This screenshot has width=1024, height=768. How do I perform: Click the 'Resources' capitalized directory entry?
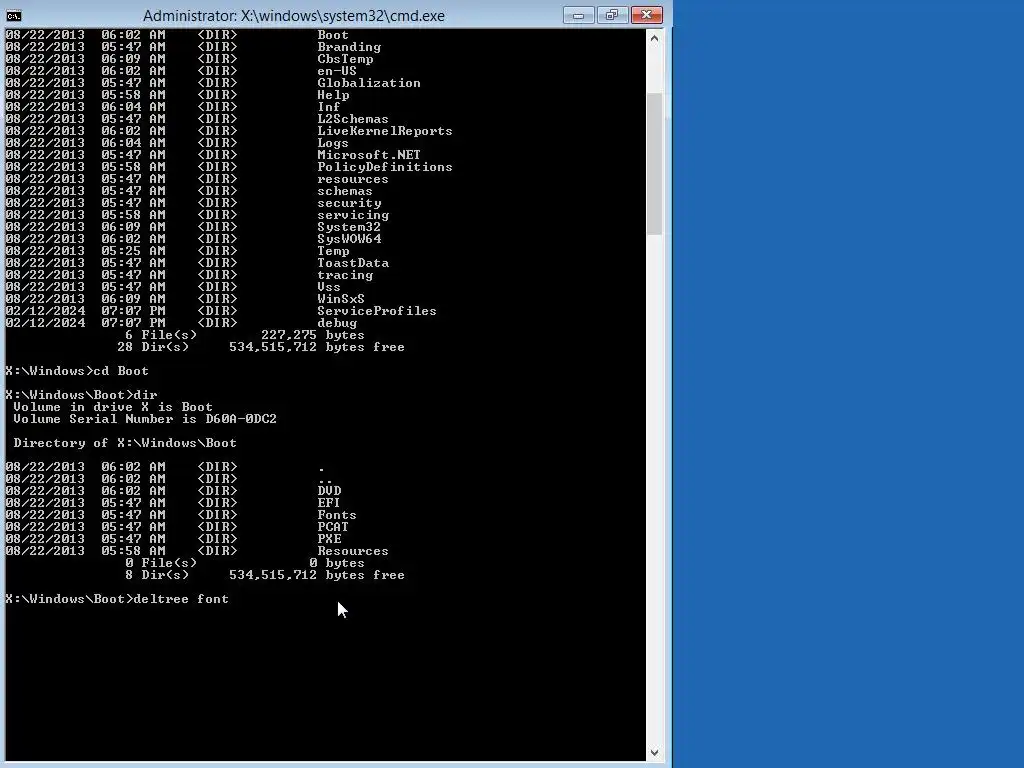(353, 551)
